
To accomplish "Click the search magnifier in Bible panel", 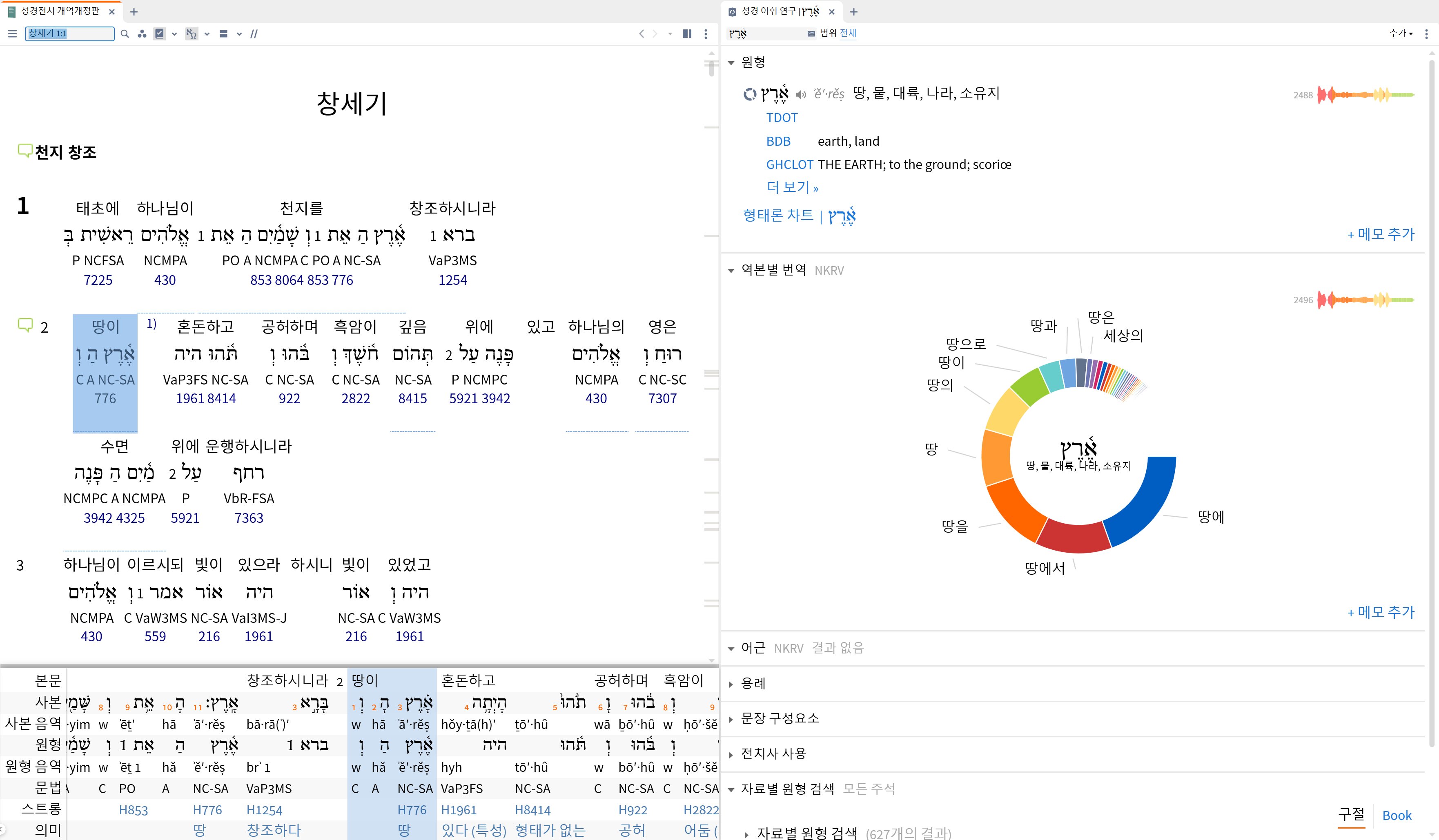I will [125, 33].
